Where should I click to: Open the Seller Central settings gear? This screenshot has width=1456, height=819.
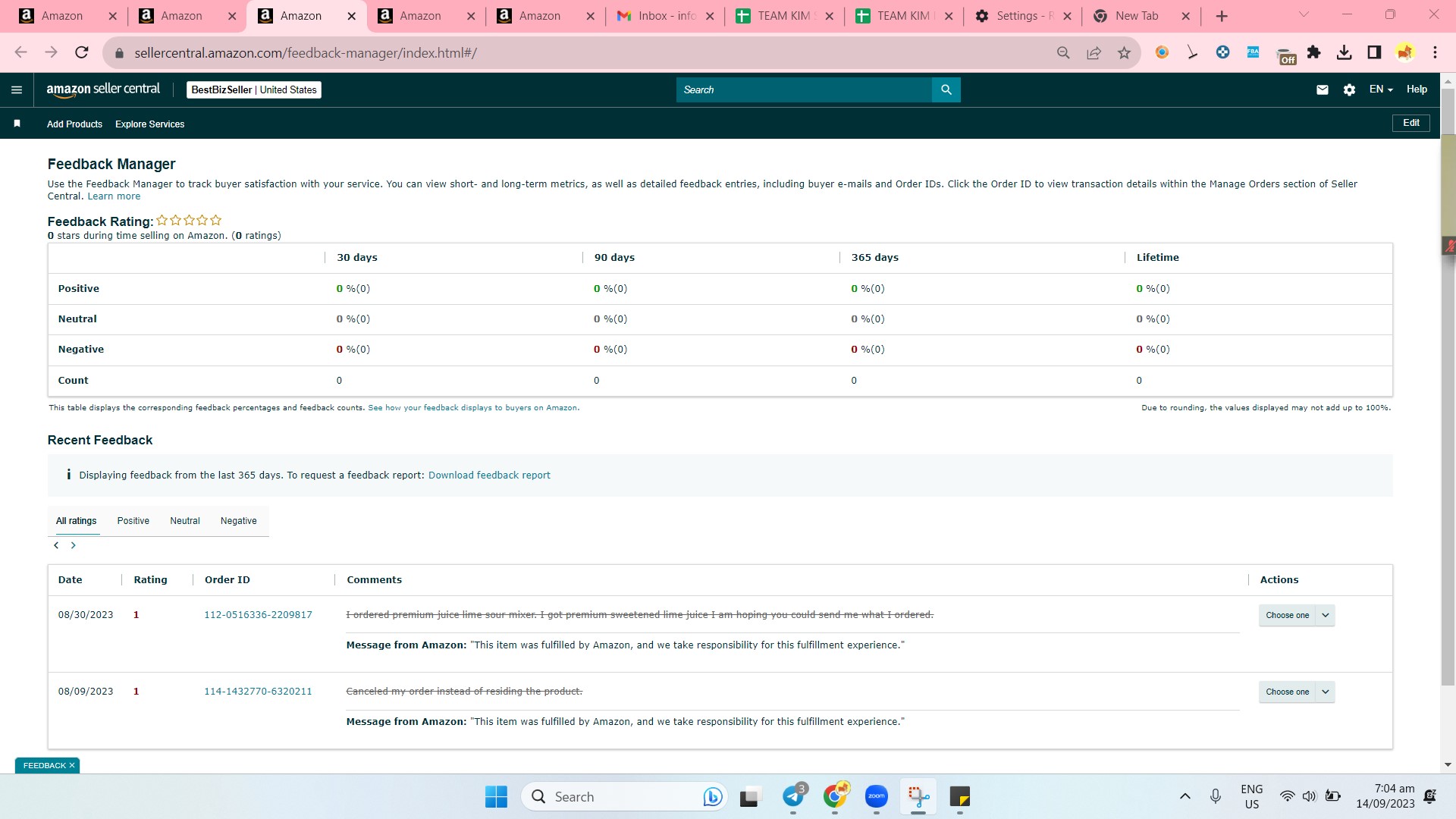1349,89
